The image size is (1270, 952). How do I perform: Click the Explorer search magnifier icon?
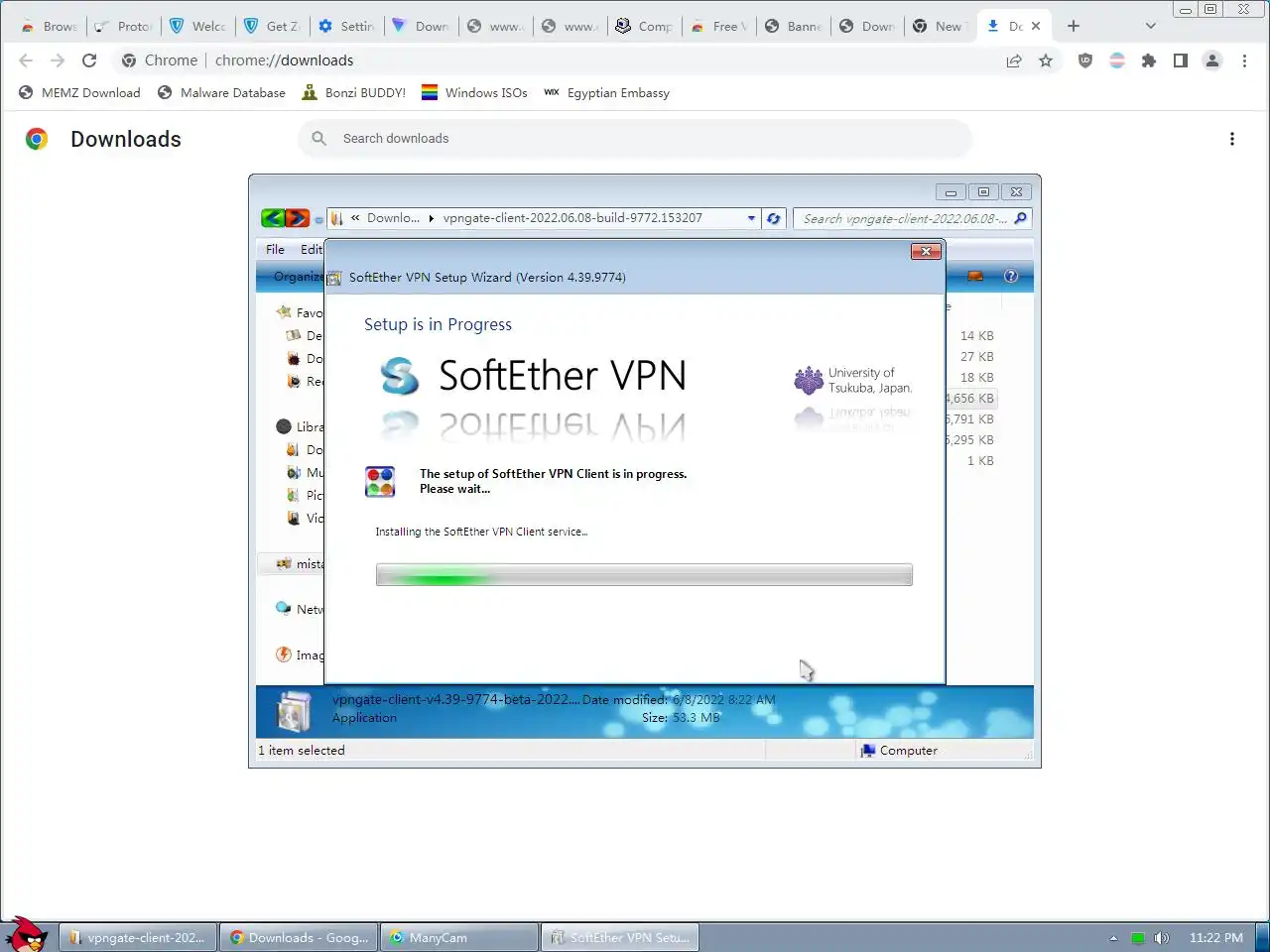click(x=1020, y=218)
